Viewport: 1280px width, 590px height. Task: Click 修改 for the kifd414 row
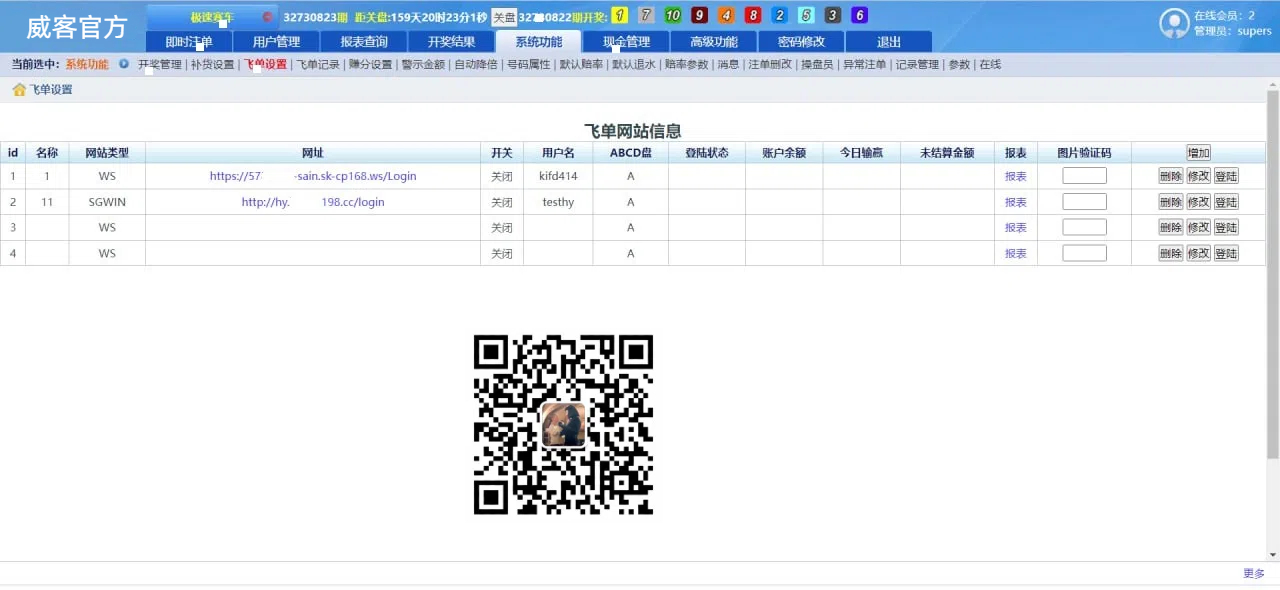(1198, 176)
